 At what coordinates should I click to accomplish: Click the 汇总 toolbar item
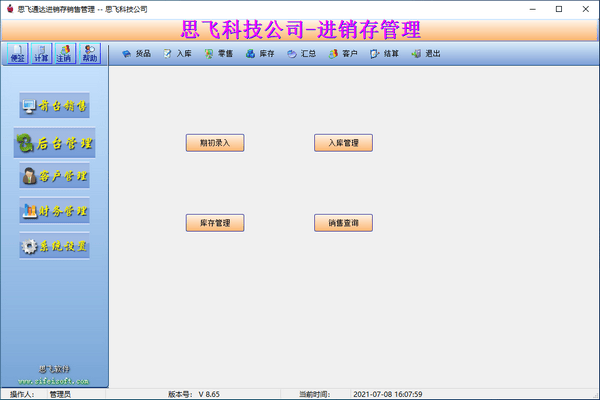(x=300, y=54)
